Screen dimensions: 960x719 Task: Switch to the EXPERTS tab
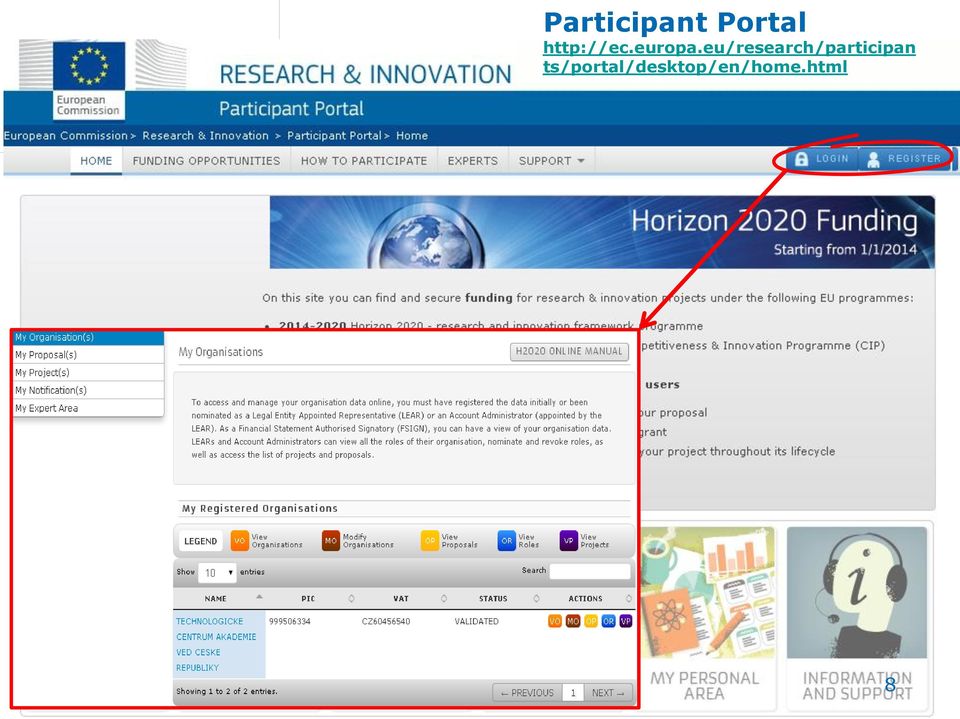point(473,161)
